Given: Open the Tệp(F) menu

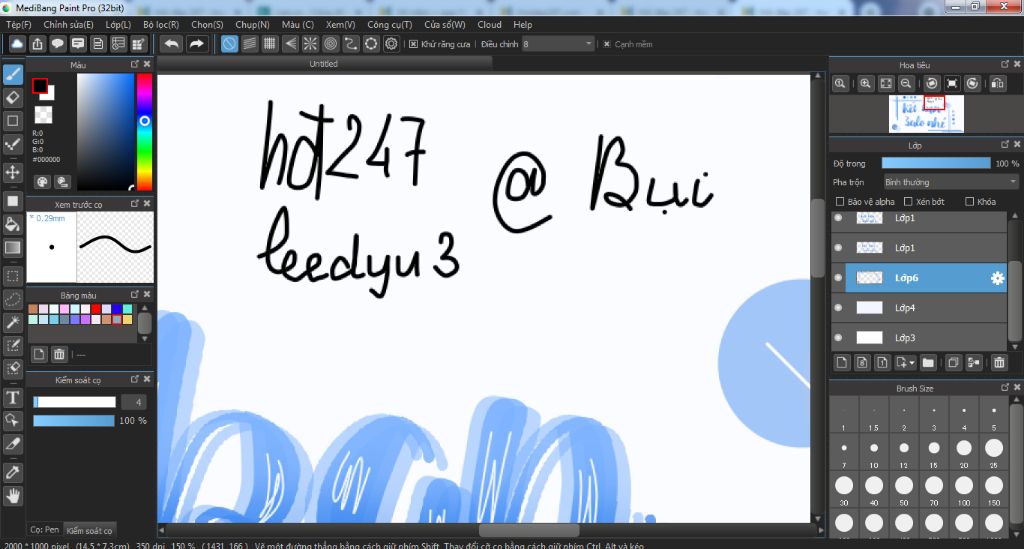Looking at the screenshot, I should [18, 24].
